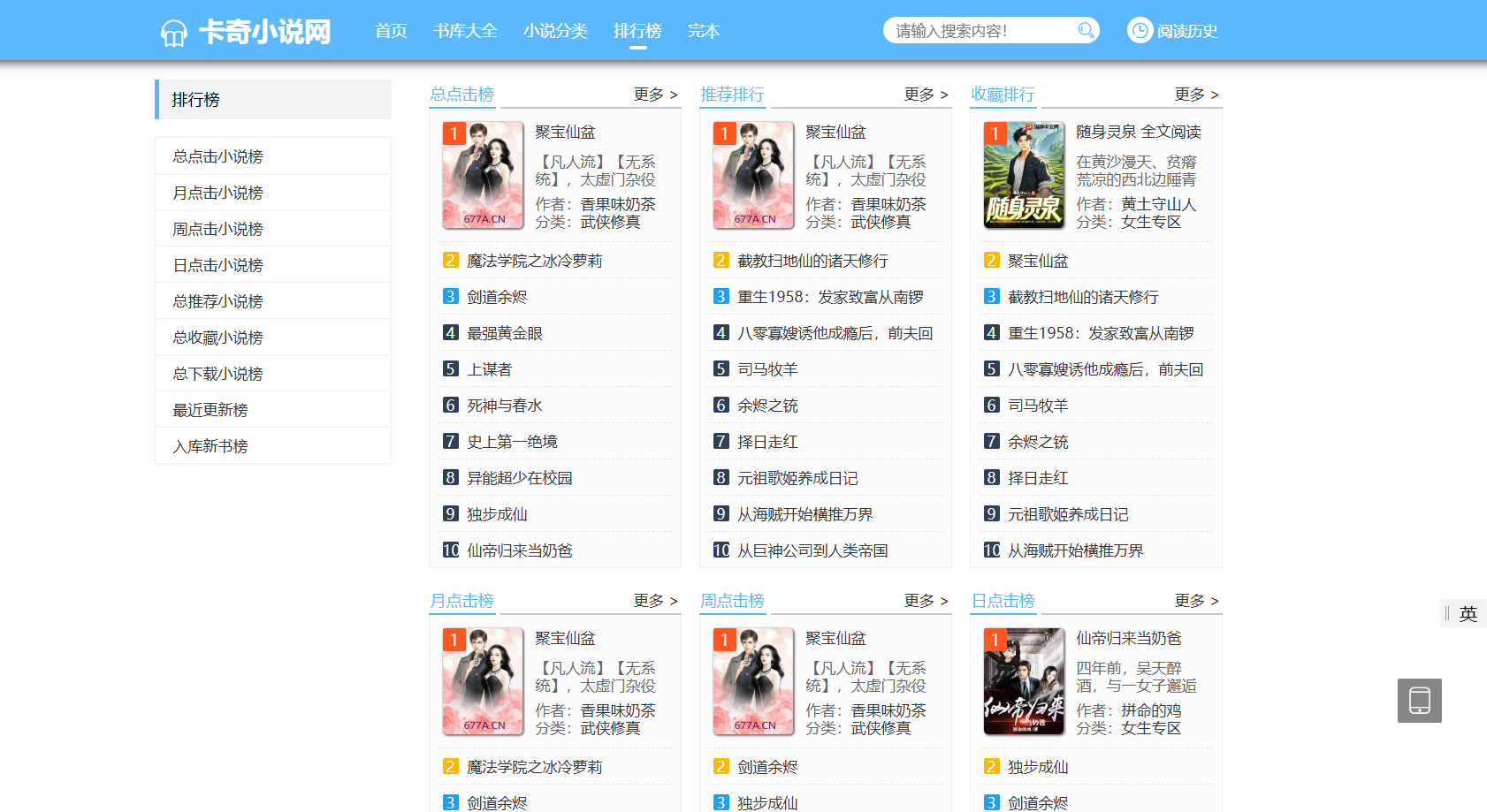
Task: Open 随身灵泉 book cover thumbnail
Action: click(x=1024, y=175)
